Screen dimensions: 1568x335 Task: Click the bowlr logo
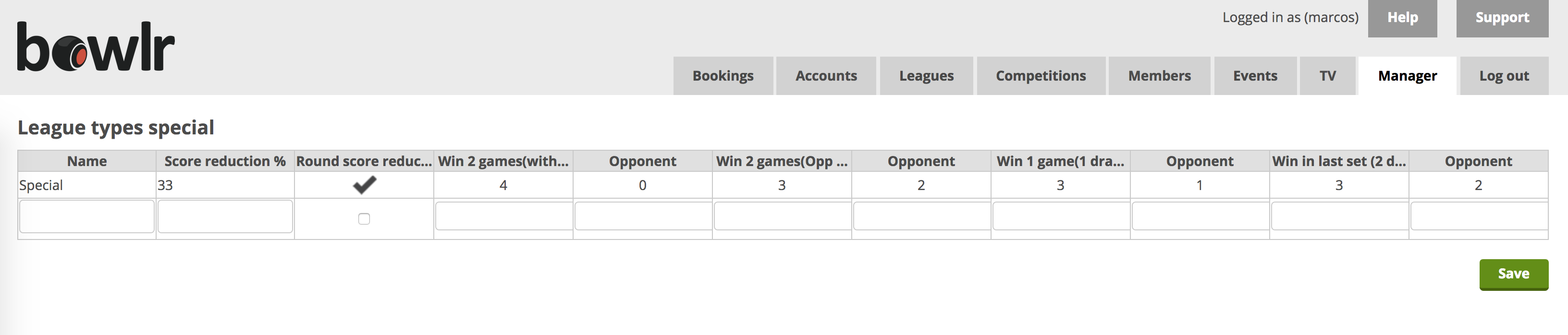[x=96, y=47]
